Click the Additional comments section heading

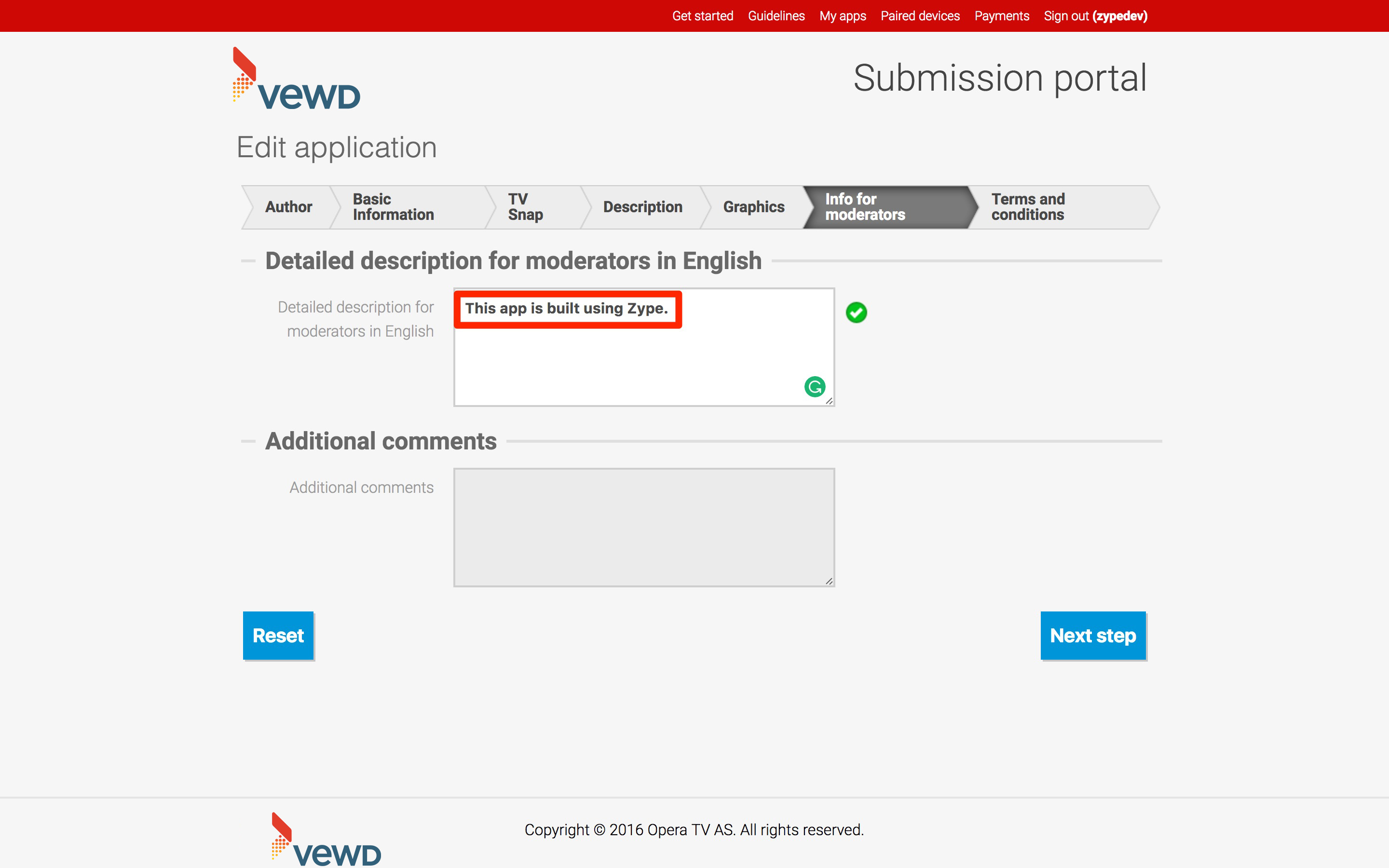[381, 441]
